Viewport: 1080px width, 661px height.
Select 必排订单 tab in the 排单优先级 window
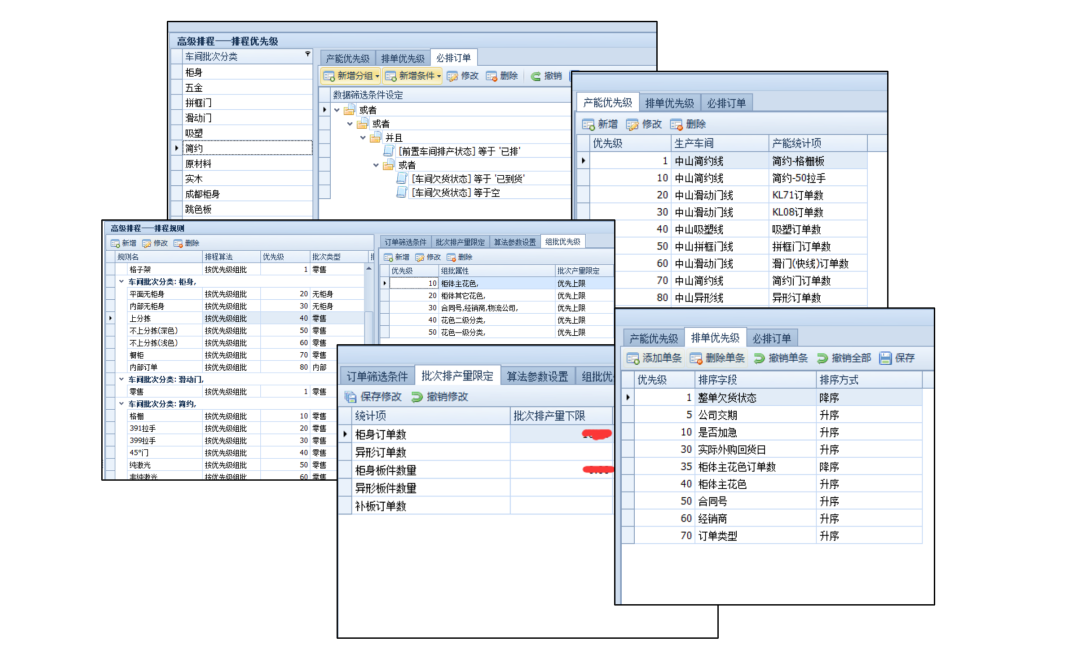pyautogui.click(x=771, y=338)
